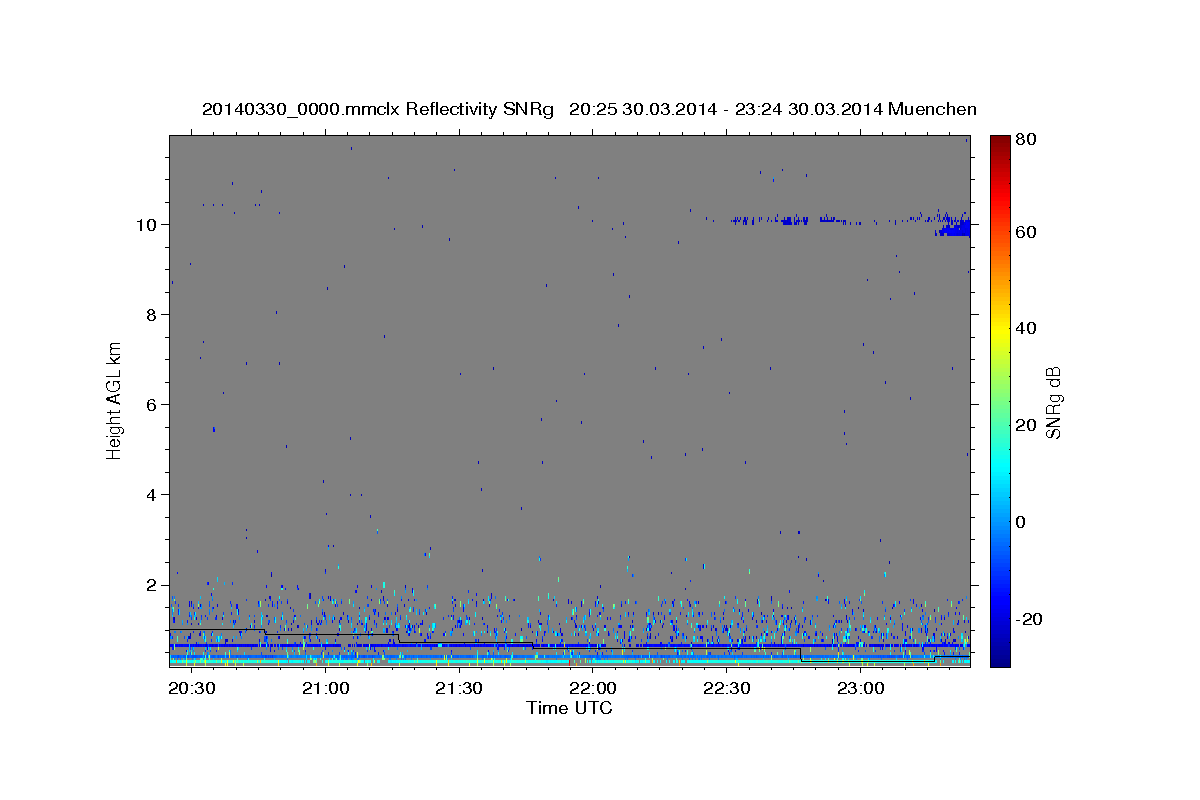Click the colorbar value 60
The height and width of the screenshot is (800, 1200).
tap(1027, 232)
